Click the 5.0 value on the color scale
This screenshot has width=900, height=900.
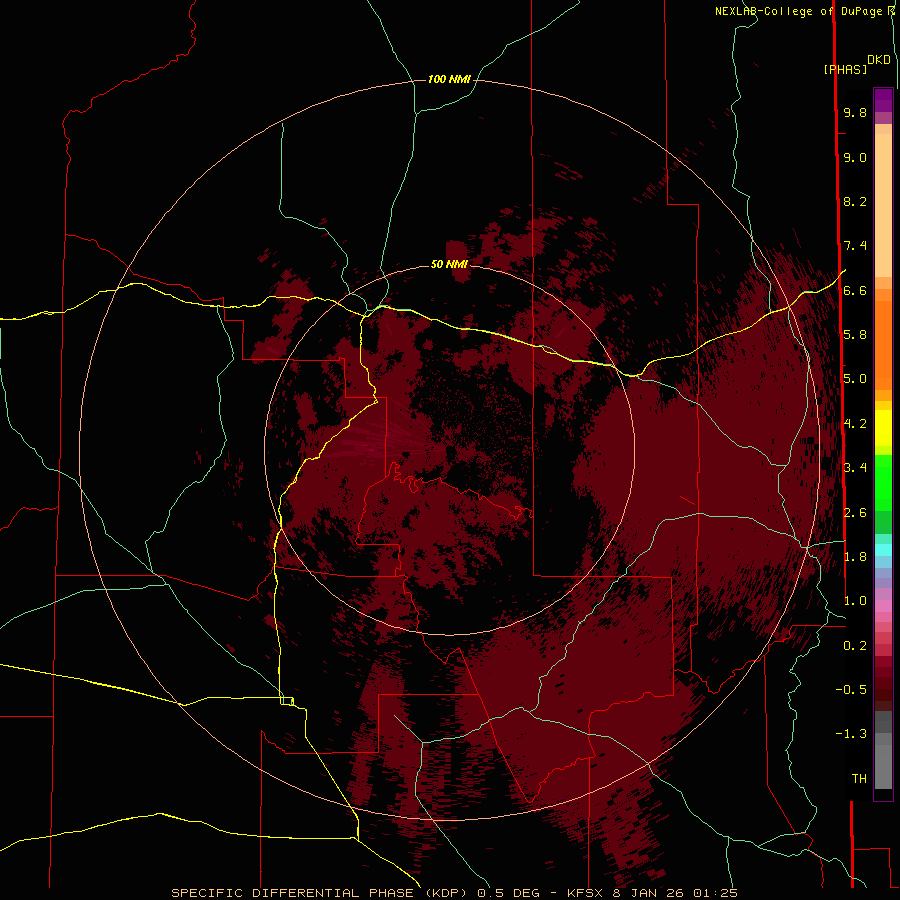pos(855,379)
